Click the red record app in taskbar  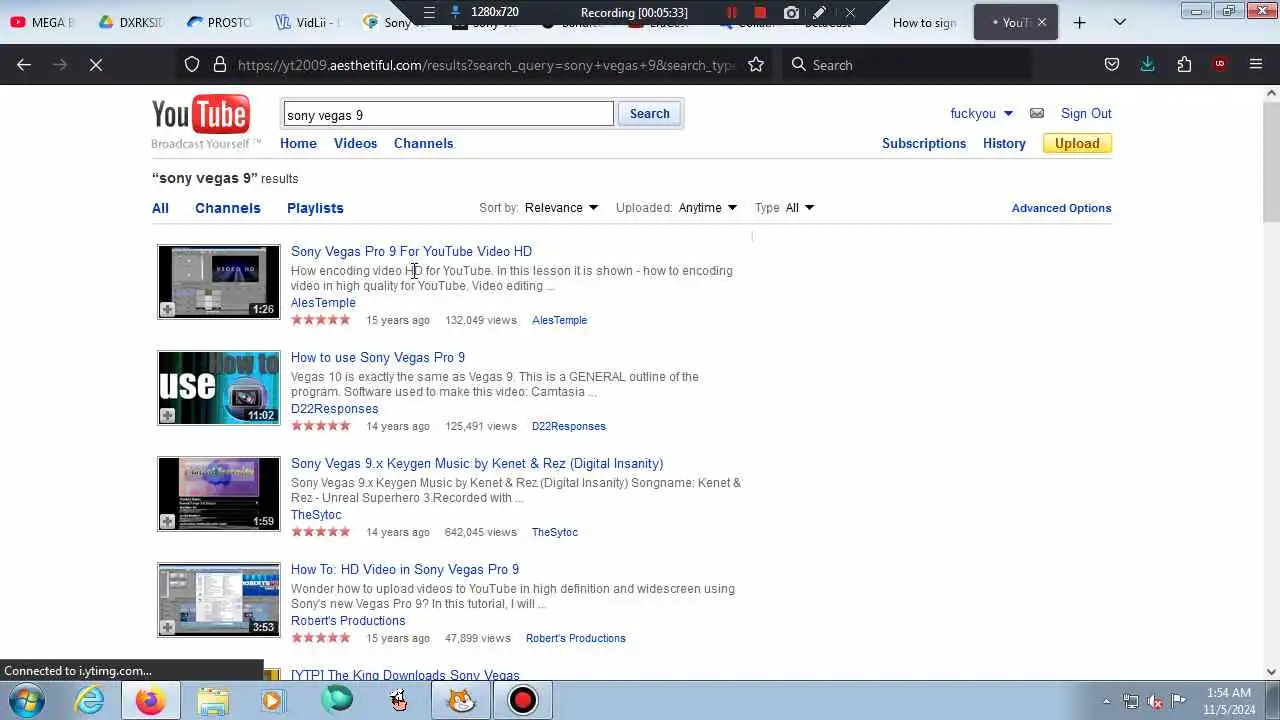(522, 700)
